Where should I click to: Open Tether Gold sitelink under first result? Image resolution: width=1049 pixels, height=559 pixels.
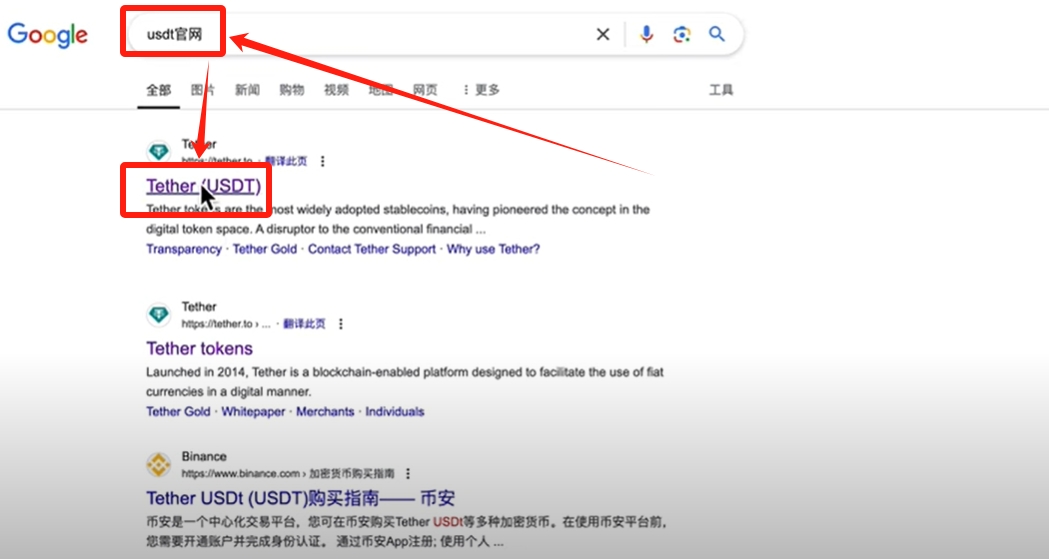264,249
